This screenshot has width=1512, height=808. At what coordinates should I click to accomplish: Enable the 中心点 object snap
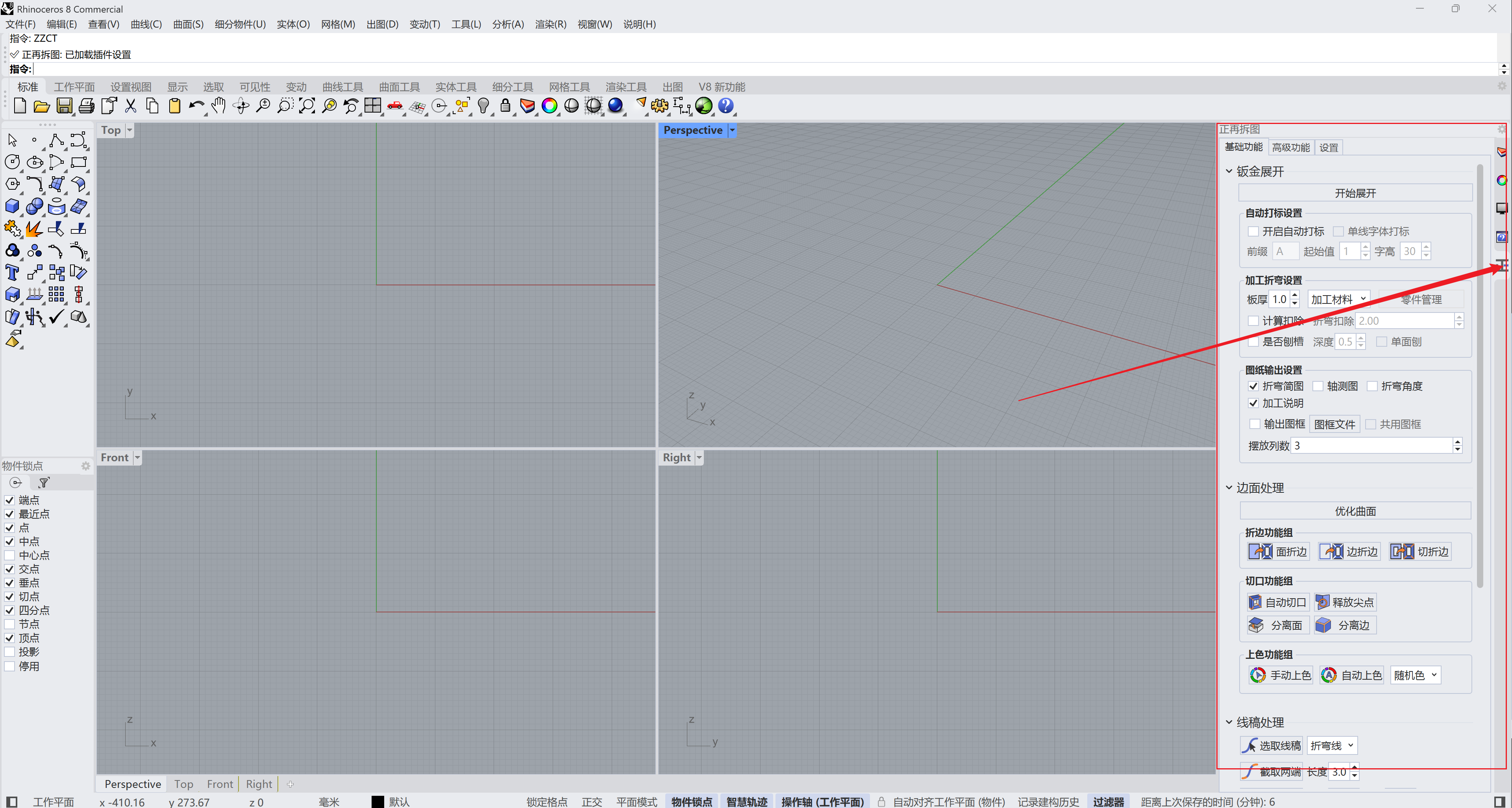tap(9, 555)
